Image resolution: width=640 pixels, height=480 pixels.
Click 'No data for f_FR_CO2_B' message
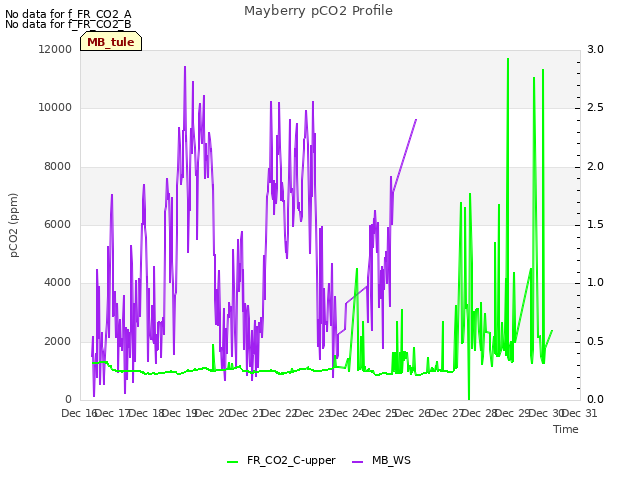click(68, 24)
